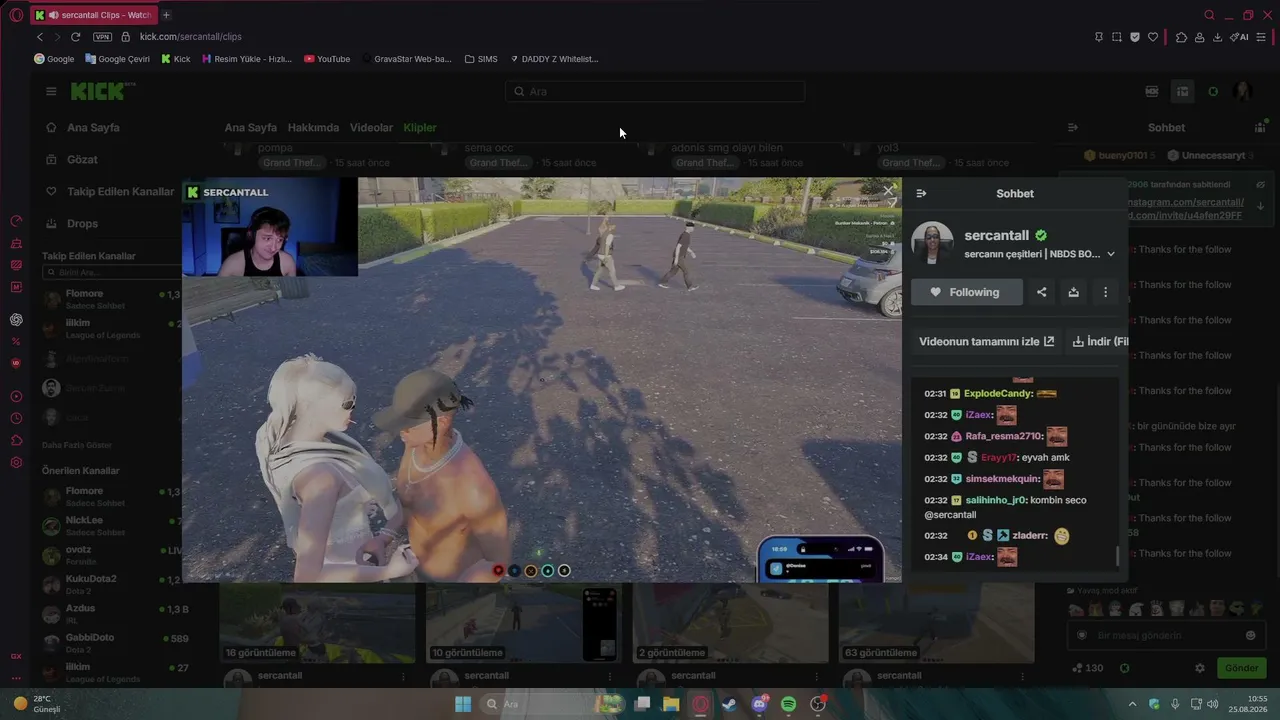Open the Flomore followed channel
Screen dimensions: 1280x720
[x=112, y=299]
